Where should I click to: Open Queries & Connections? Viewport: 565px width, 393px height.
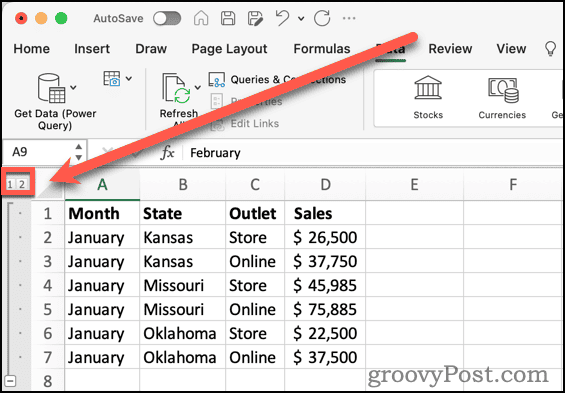(x=277, y=80)
